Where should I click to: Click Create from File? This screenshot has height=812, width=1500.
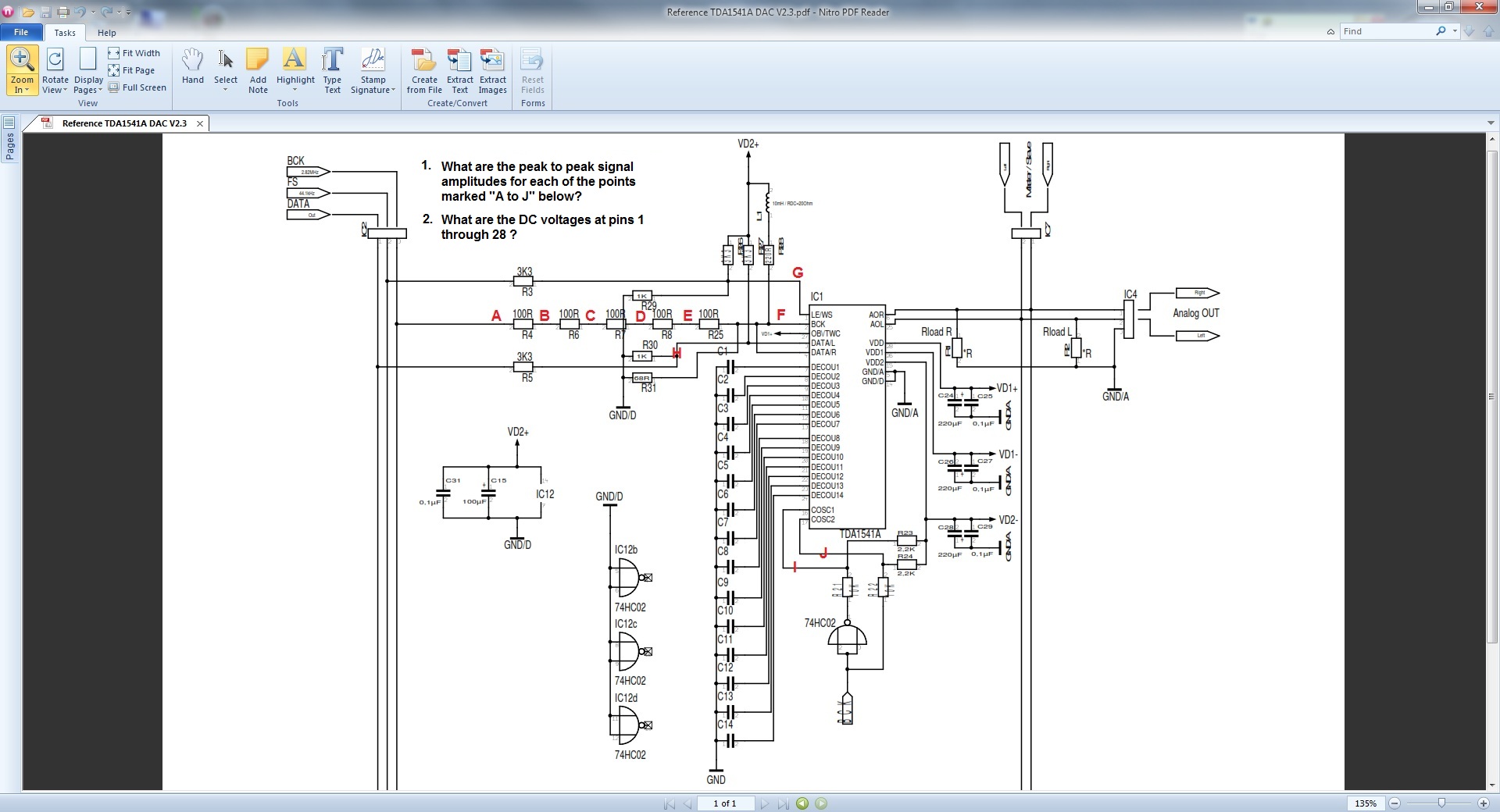pos(424,70)
